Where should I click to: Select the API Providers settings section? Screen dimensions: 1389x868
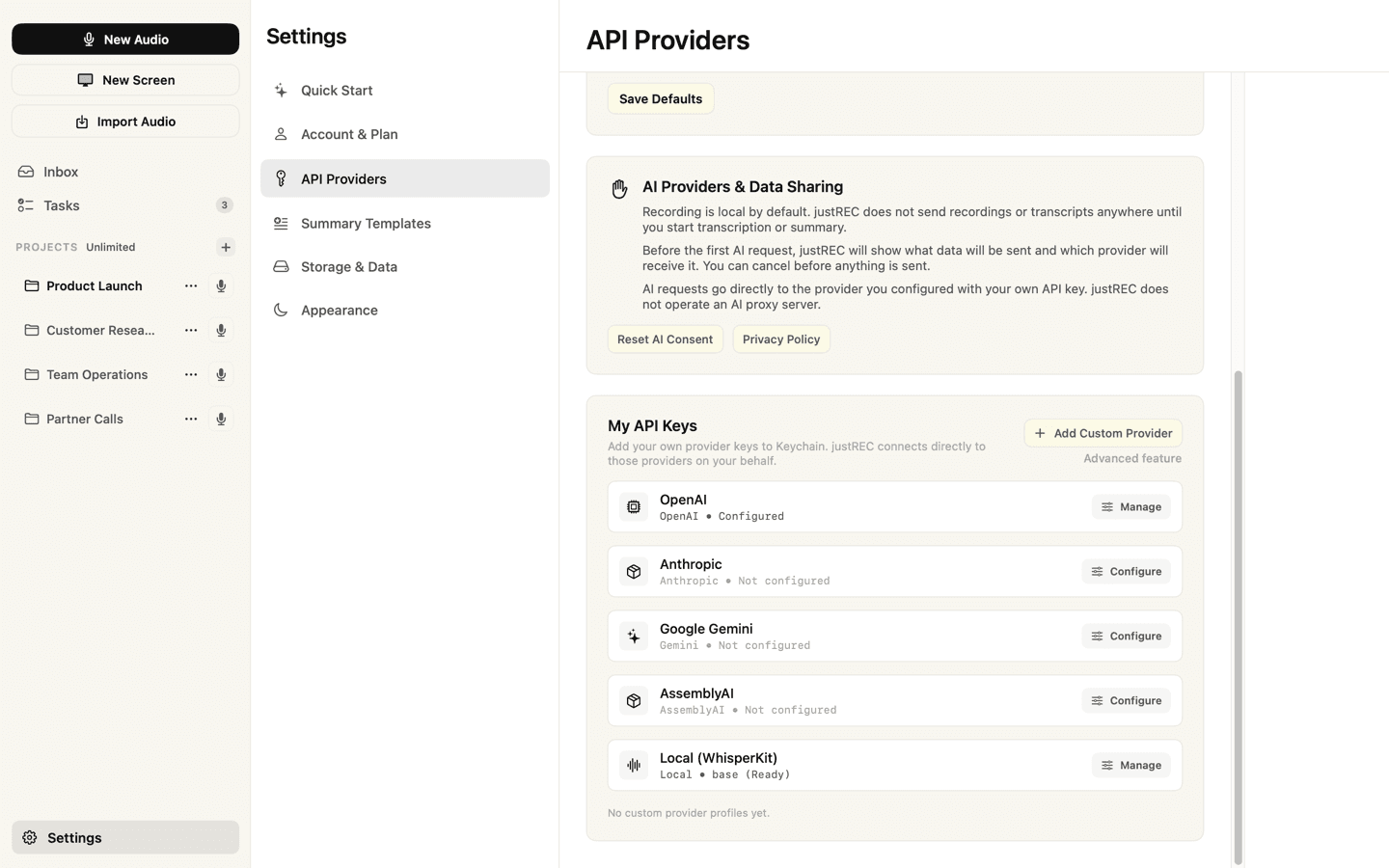405,178
